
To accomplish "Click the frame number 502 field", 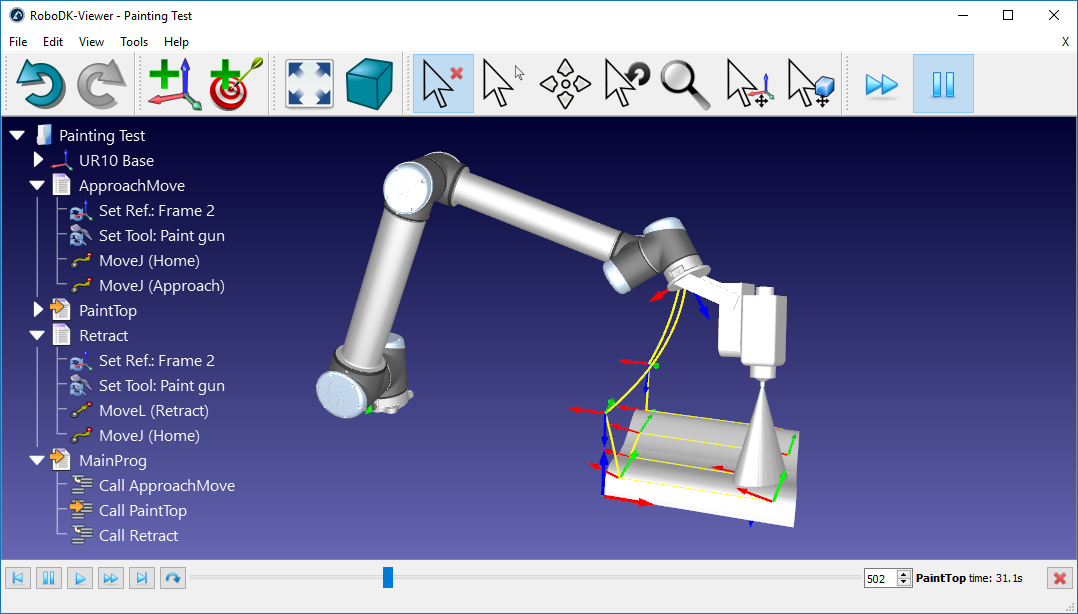I will [881, 578].
